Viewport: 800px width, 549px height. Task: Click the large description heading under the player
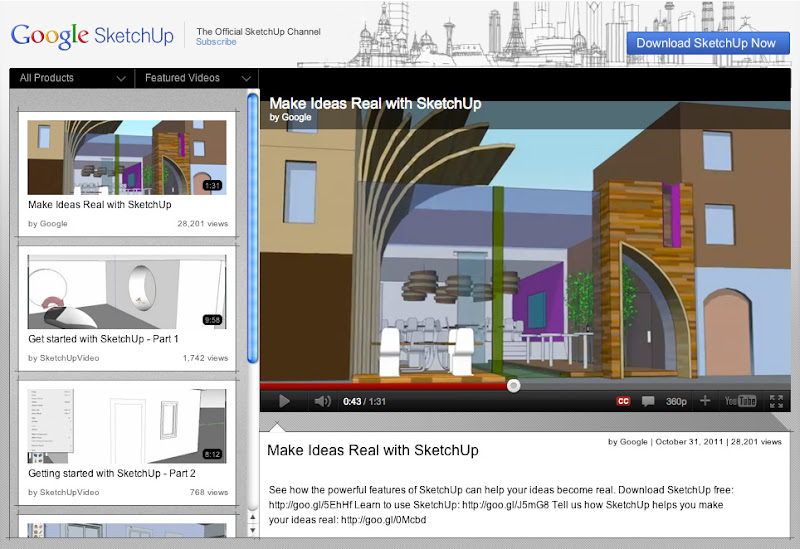372,451
